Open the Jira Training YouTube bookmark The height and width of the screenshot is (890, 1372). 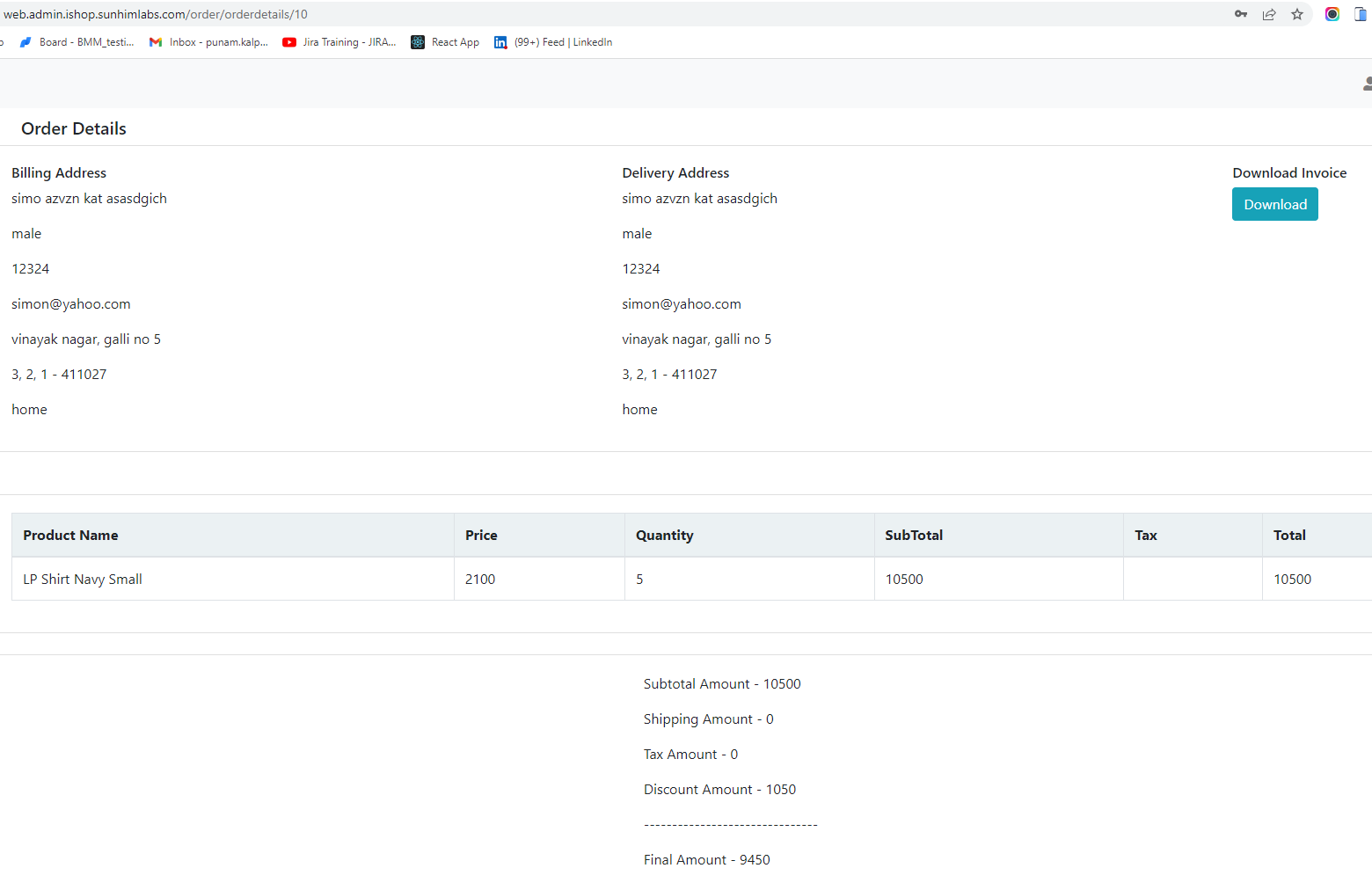point(339,42)
